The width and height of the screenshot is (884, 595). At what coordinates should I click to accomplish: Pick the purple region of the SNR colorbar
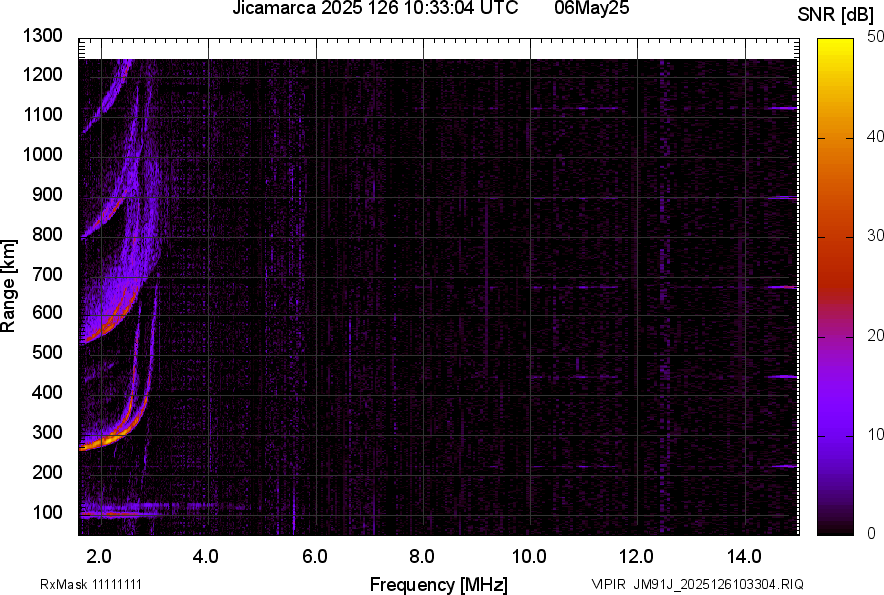836,420
